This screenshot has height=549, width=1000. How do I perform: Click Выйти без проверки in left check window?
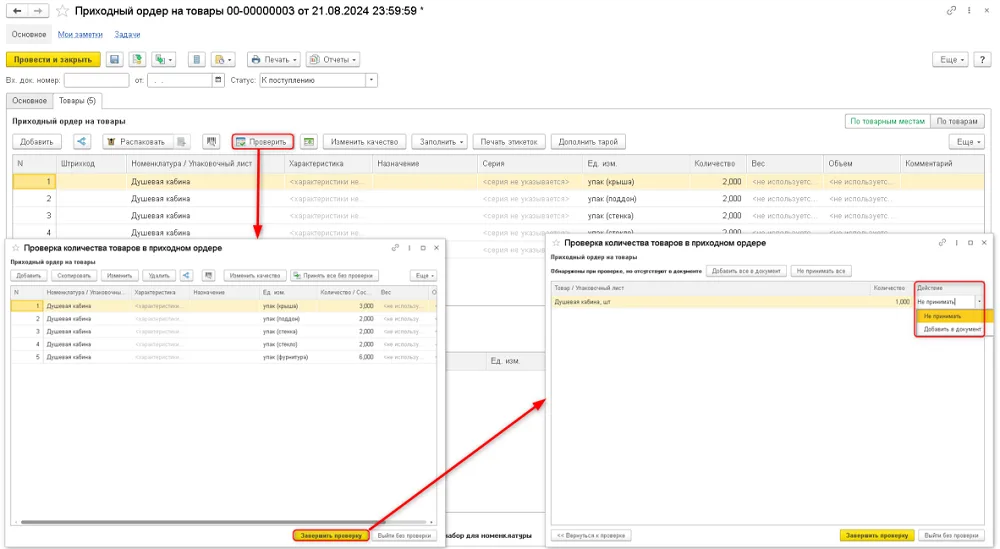(404, 536)
